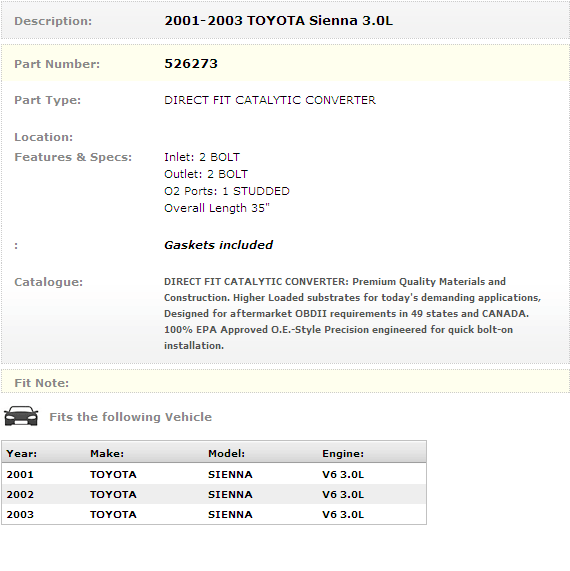Image resolution: width=570 pixels, height=571 pixels.
Task: Select the 2002 TOYOTA SIENNA row
Action: click(x=214, y=494)
